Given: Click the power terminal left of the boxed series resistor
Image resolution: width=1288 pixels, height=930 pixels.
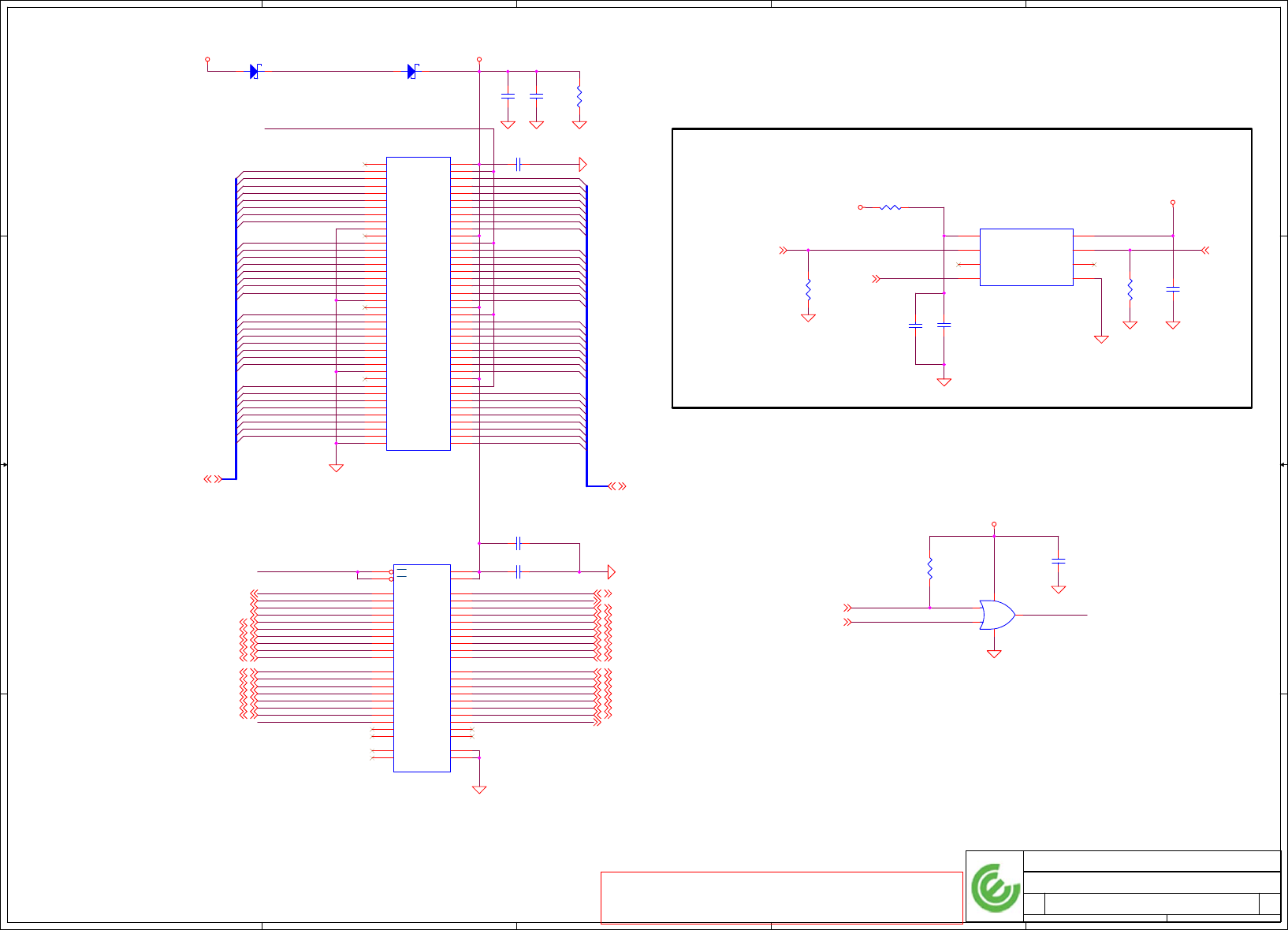Looking at the screenshot, I should pos(860,207).
